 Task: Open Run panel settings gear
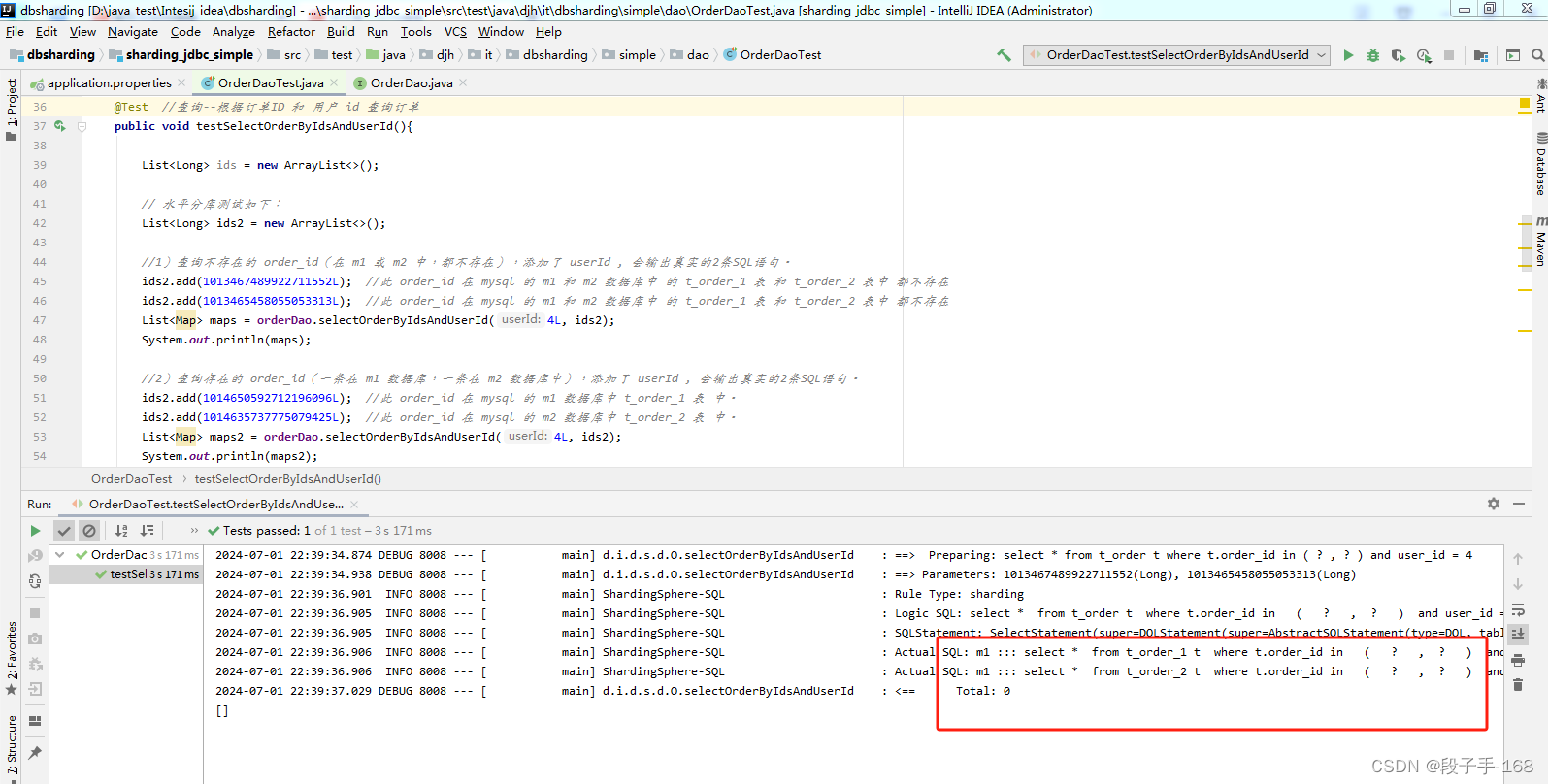click(1494, 504)
